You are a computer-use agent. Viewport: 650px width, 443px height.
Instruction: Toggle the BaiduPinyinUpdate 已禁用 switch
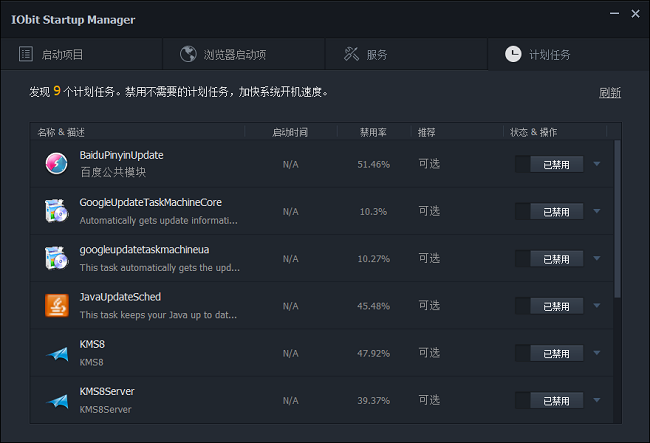549,164
